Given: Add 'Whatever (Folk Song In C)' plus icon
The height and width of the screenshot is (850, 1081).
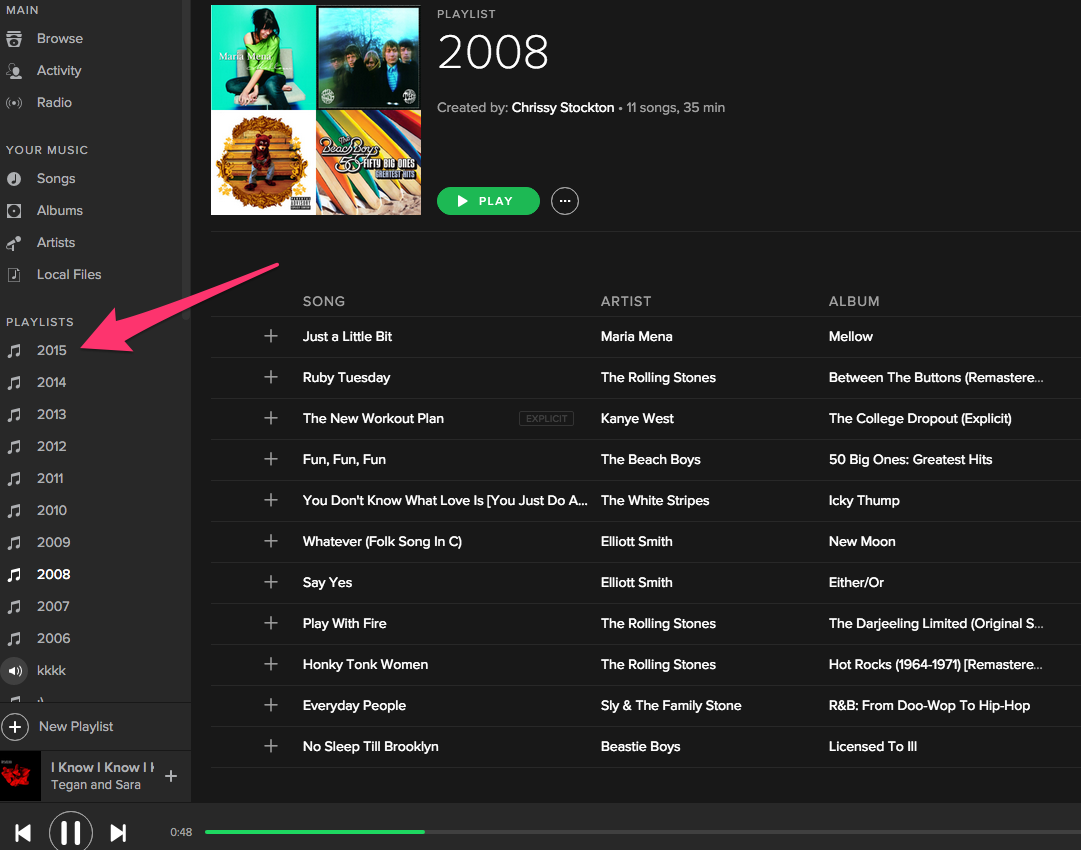Looking at the screenshot, I should pos(271,541).
